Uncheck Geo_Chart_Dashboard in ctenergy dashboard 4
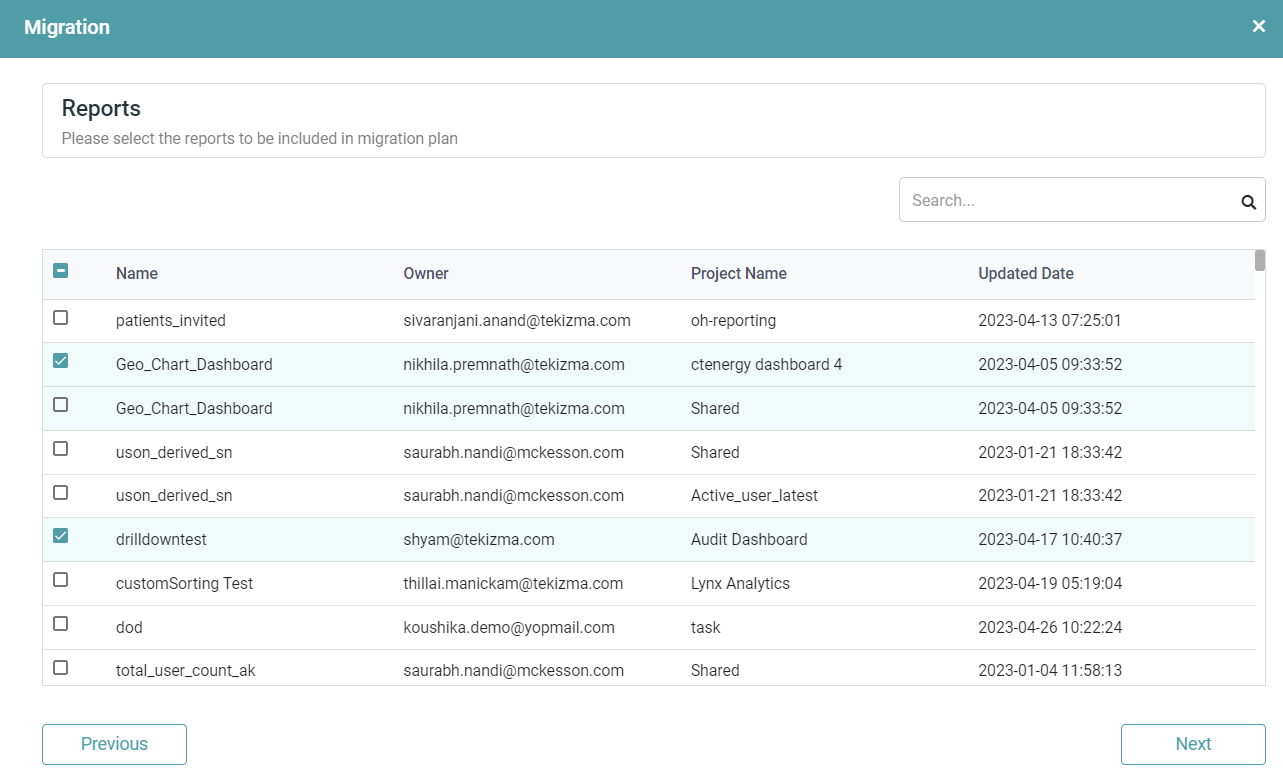Screen dimensions: 1283x772 pyautogui.click(x=61, y=361)
